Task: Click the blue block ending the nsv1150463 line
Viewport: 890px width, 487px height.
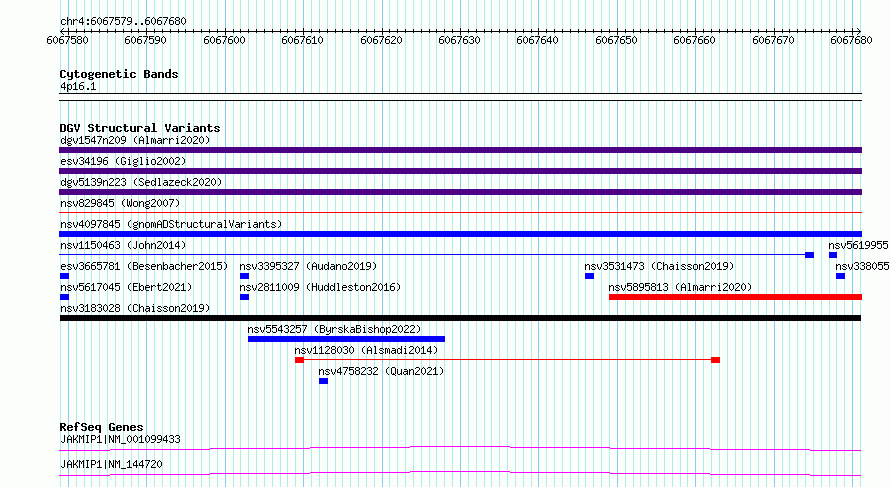Action: (x=809, y=255)
